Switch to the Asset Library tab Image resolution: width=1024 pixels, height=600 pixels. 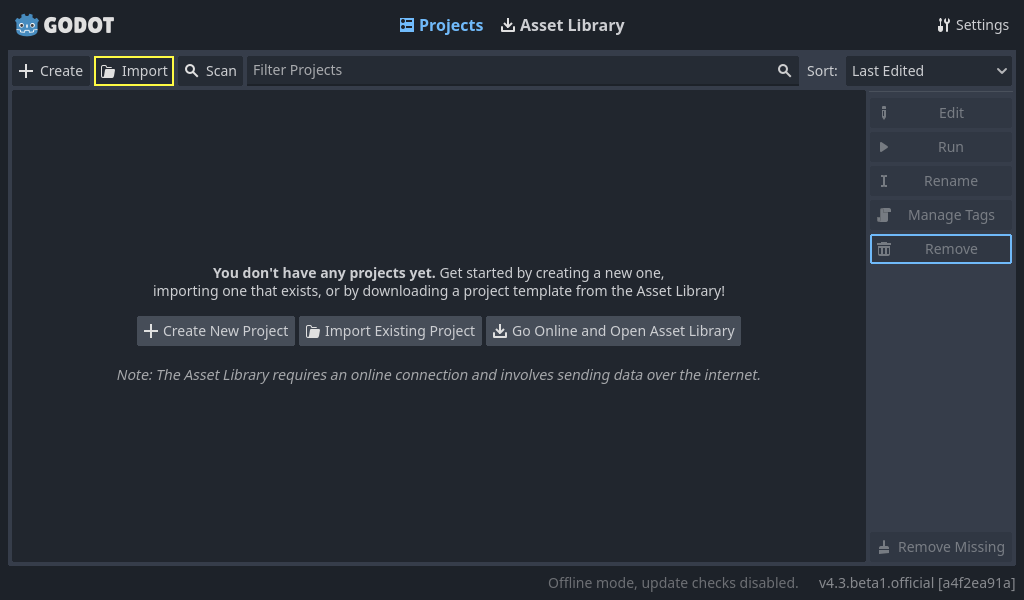tap(562, 25)
